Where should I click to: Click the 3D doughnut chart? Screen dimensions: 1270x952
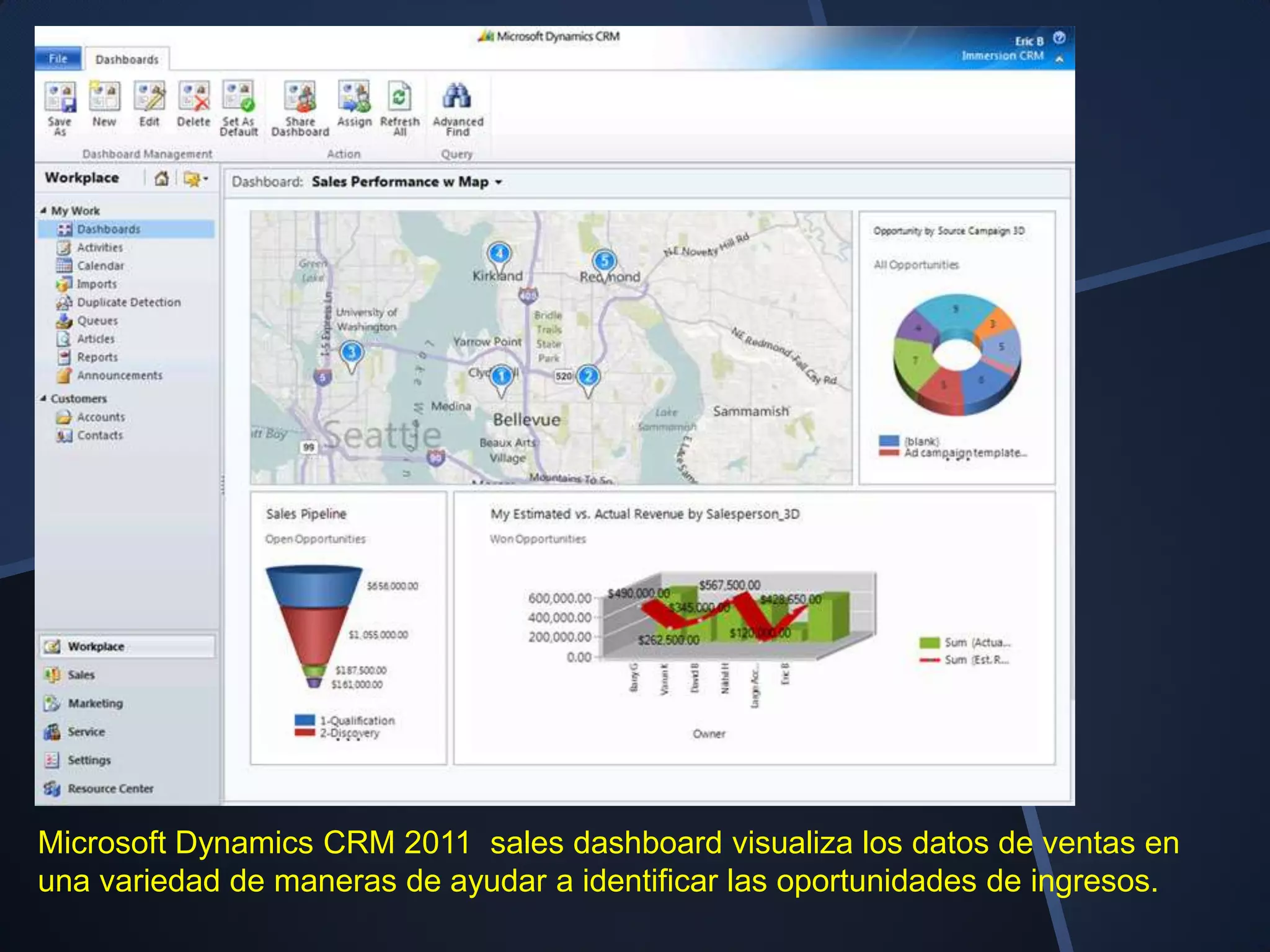click(x=957, y=355)
